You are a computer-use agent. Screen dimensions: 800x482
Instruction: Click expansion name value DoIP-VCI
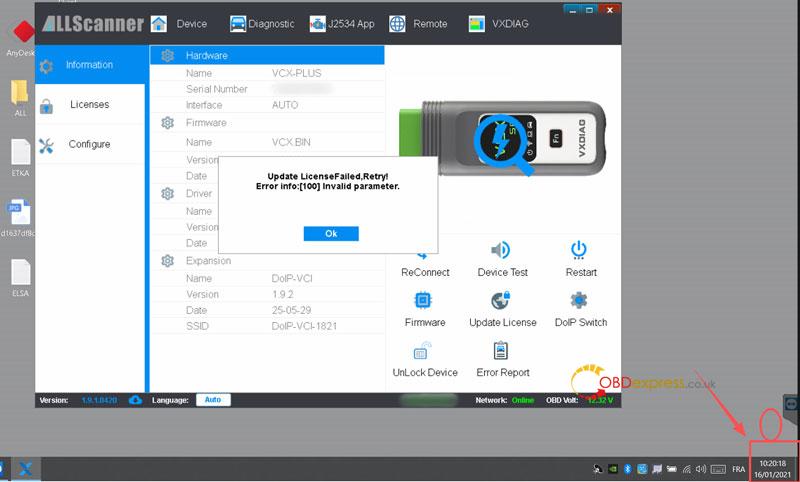click(292, 278)
